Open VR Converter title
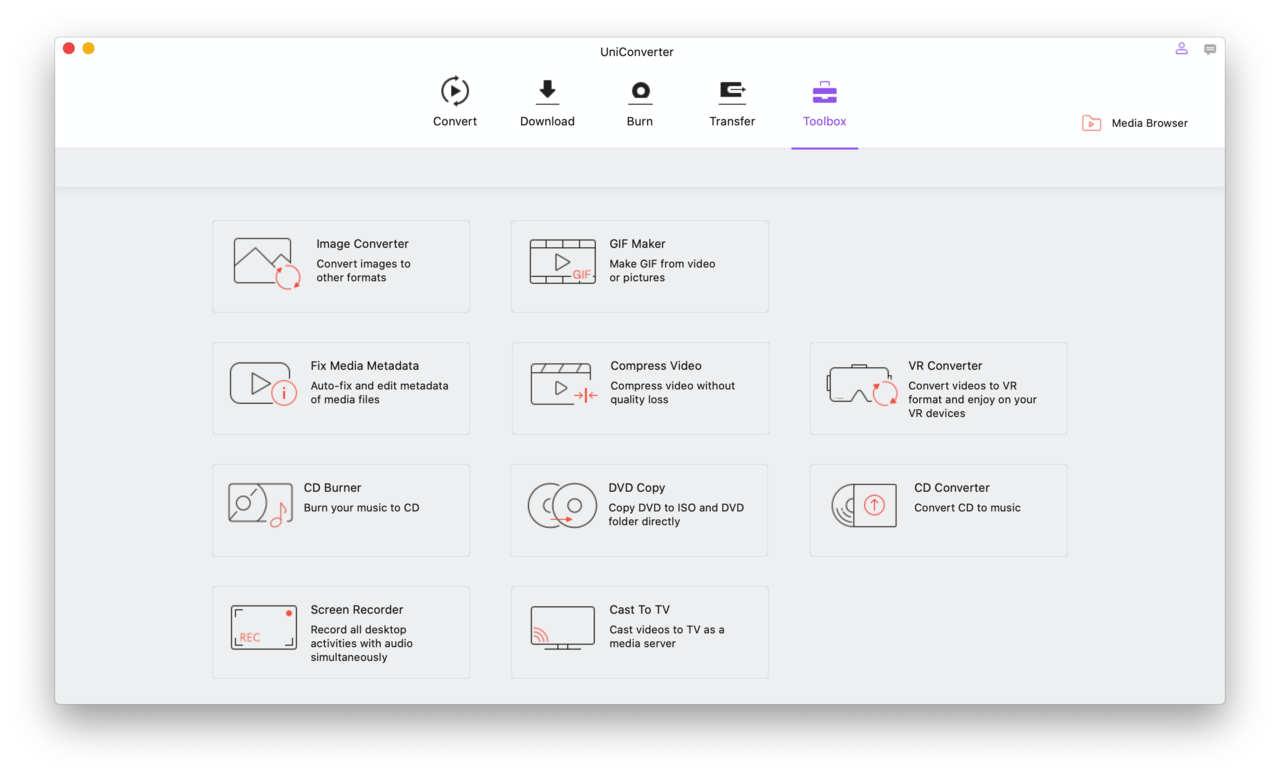The height and width of the screenshot is (777, 1280). [x=945, y=366]
